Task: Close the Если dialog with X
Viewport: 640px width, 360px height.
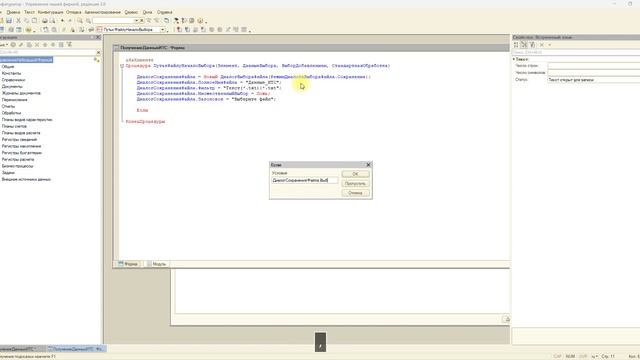Action: [369, 165]
